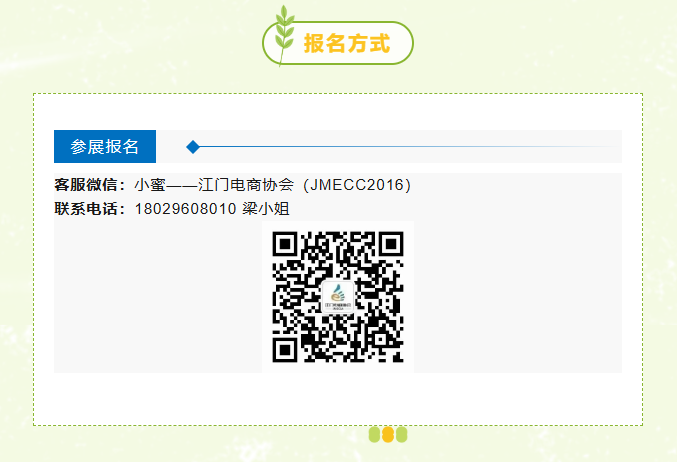Select the left green dot below the box
This screenshot has height=464, width=680.
click(376, 436)
